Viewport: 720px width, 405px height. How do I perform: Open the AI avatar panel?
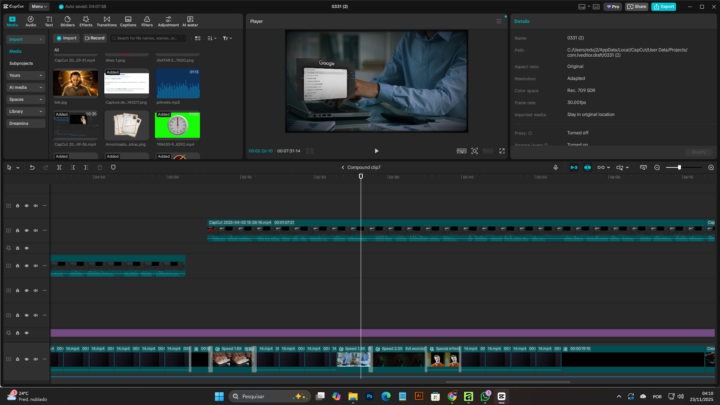pos(190,21)
